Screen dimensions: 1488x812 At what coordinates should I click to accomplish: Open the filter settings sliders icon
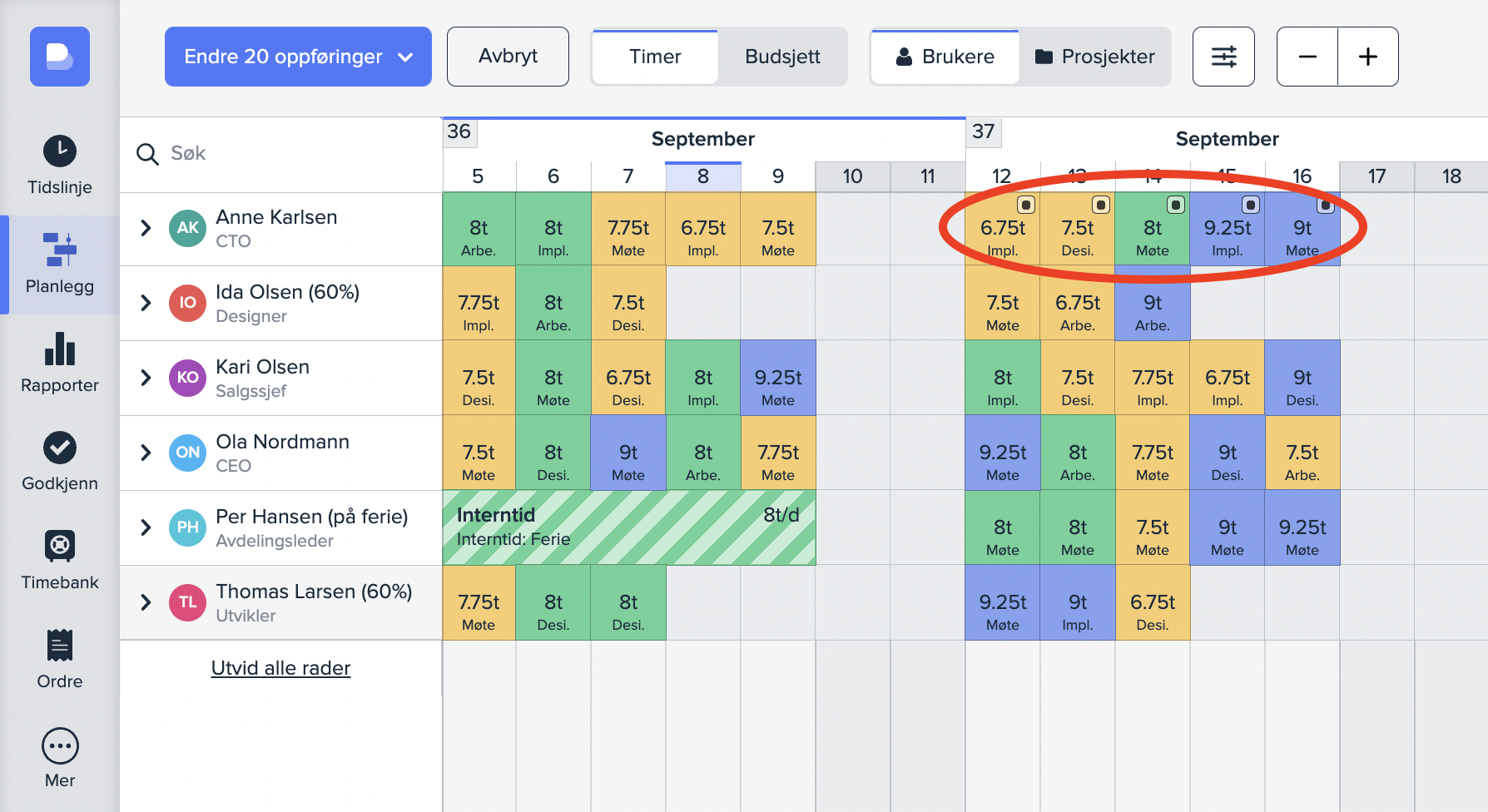(1223, 57)
